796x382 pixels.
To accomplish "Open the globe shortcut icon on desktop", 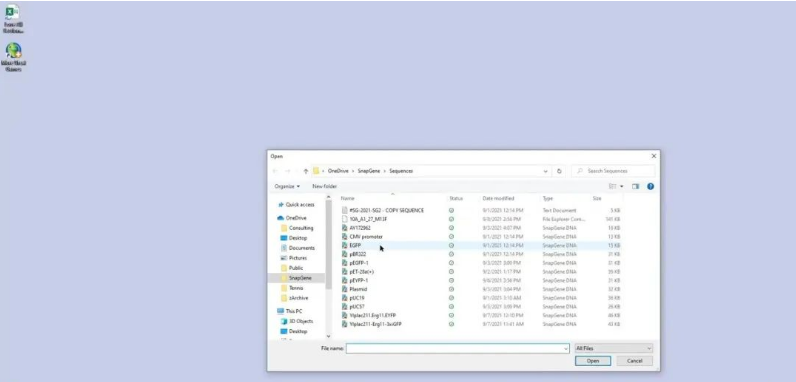I will click(x=13, y=50).
